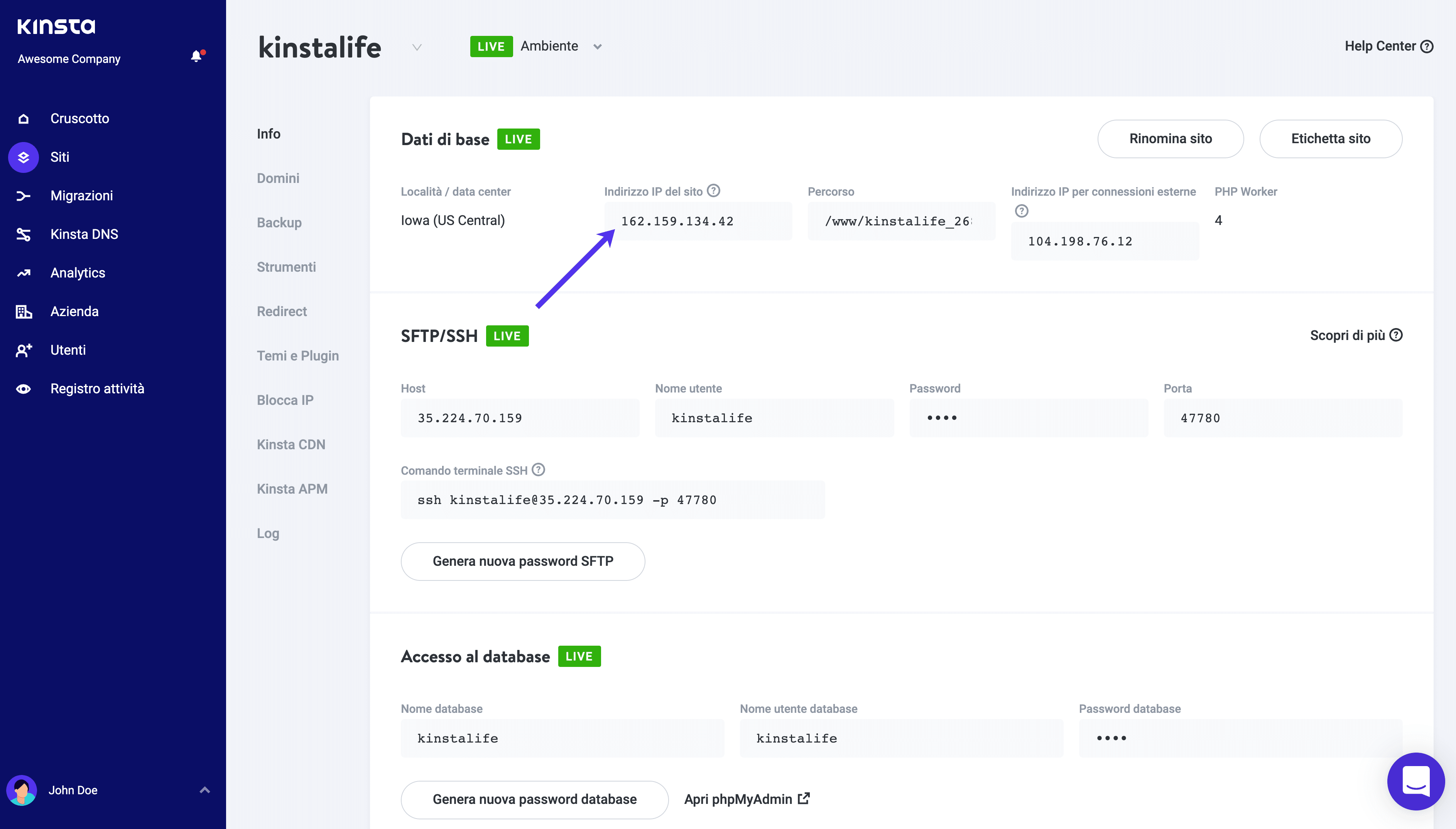1456x829 pixels.
Task: Open the Utenti sidebar icon
Action: click(x=23, y=350)
